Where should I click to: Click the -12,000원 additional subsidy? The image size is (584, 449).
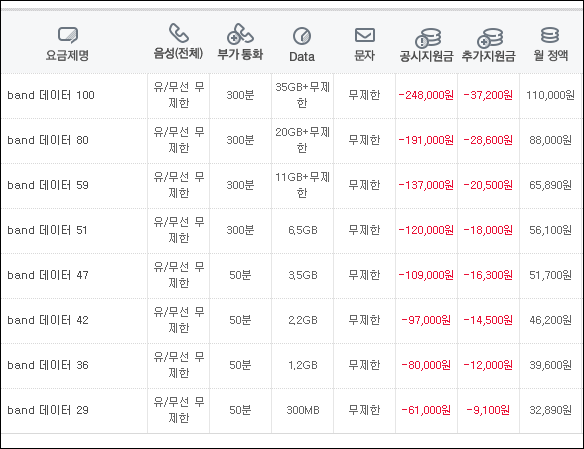tap(488, 366)
